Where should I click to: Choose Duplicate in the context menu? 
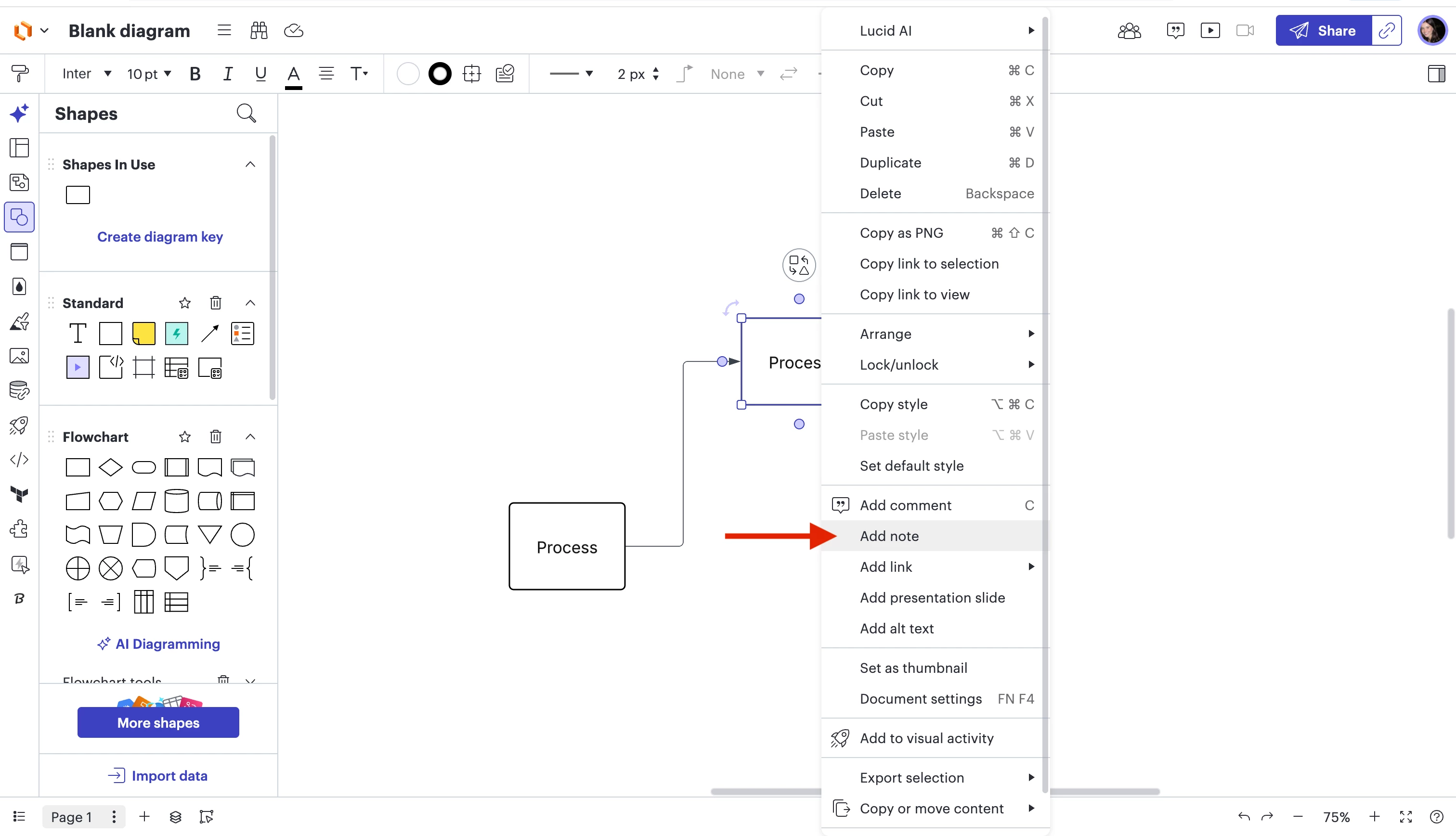tap(890, 163)
